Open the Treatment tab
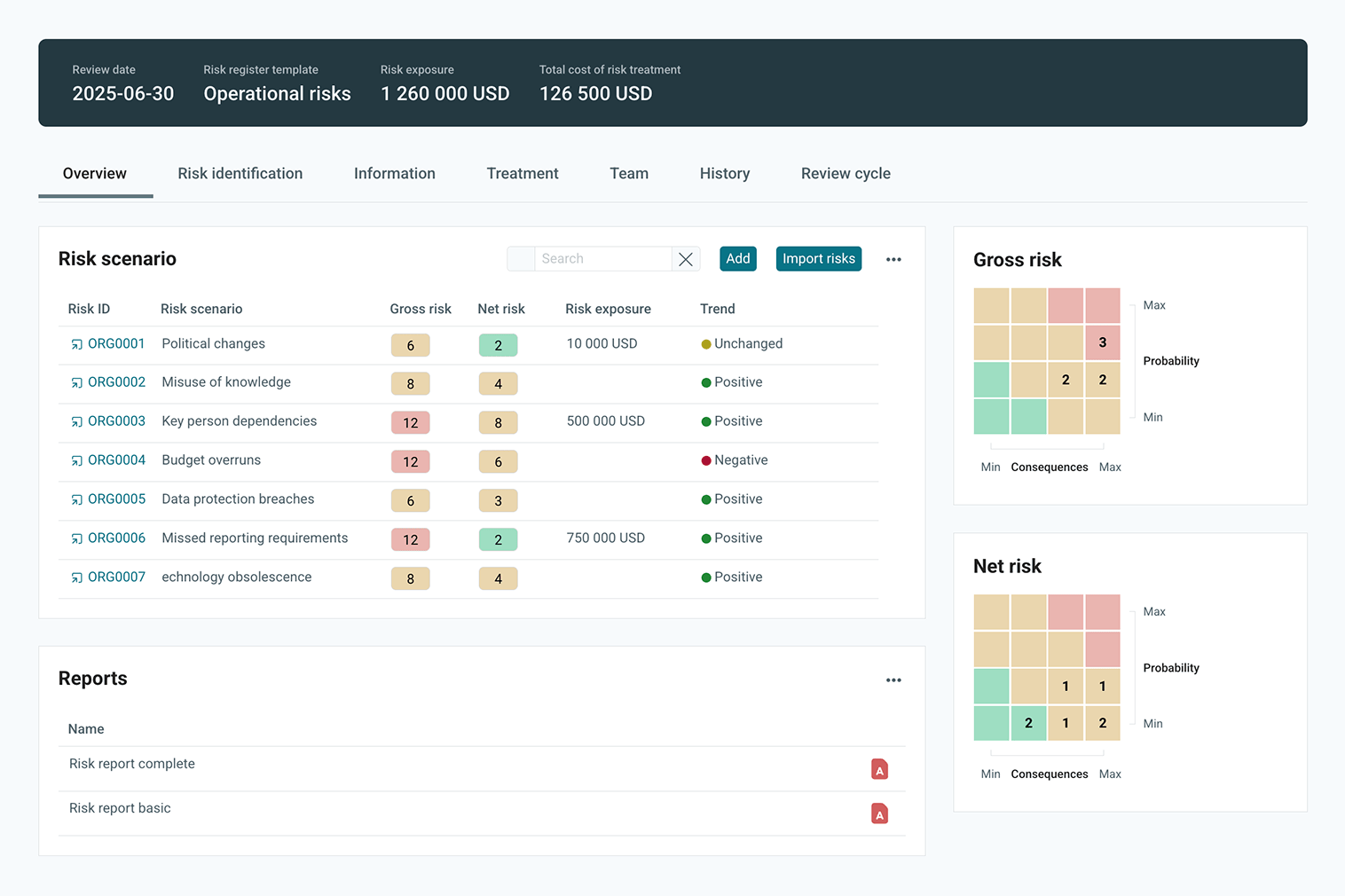The image size is (1345, 896). [x=523, y=174]
